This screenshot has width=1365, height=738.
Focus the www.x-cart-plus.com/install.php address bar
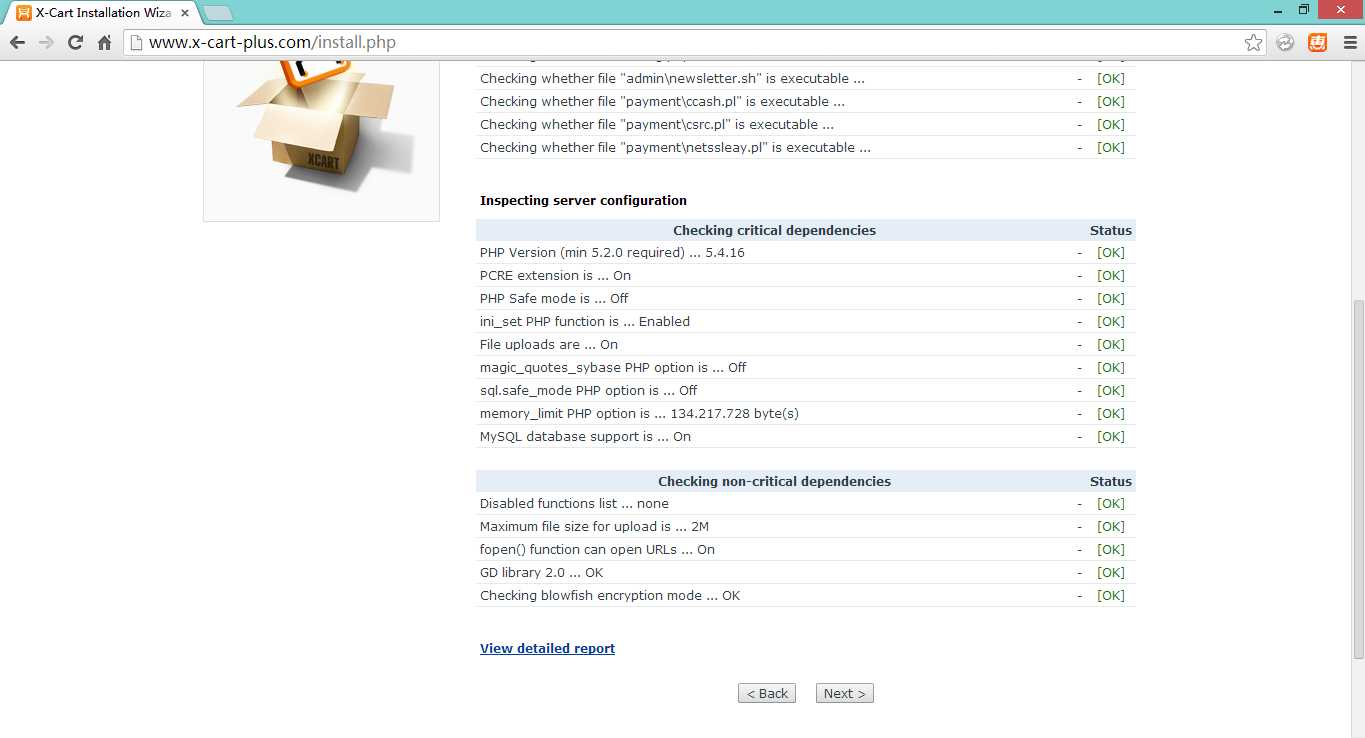(693, 42)
